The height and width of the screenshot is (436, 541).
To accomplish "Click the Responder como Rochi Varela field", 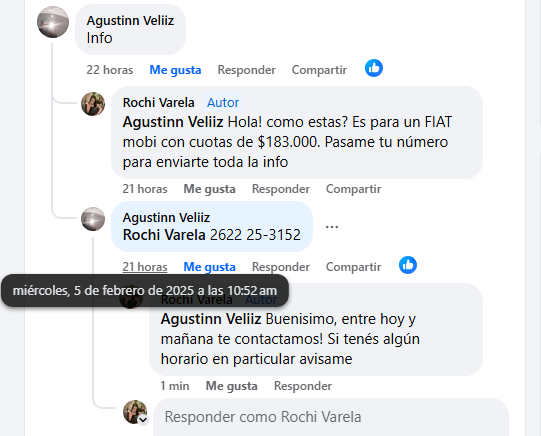I will tap(331, 417).
